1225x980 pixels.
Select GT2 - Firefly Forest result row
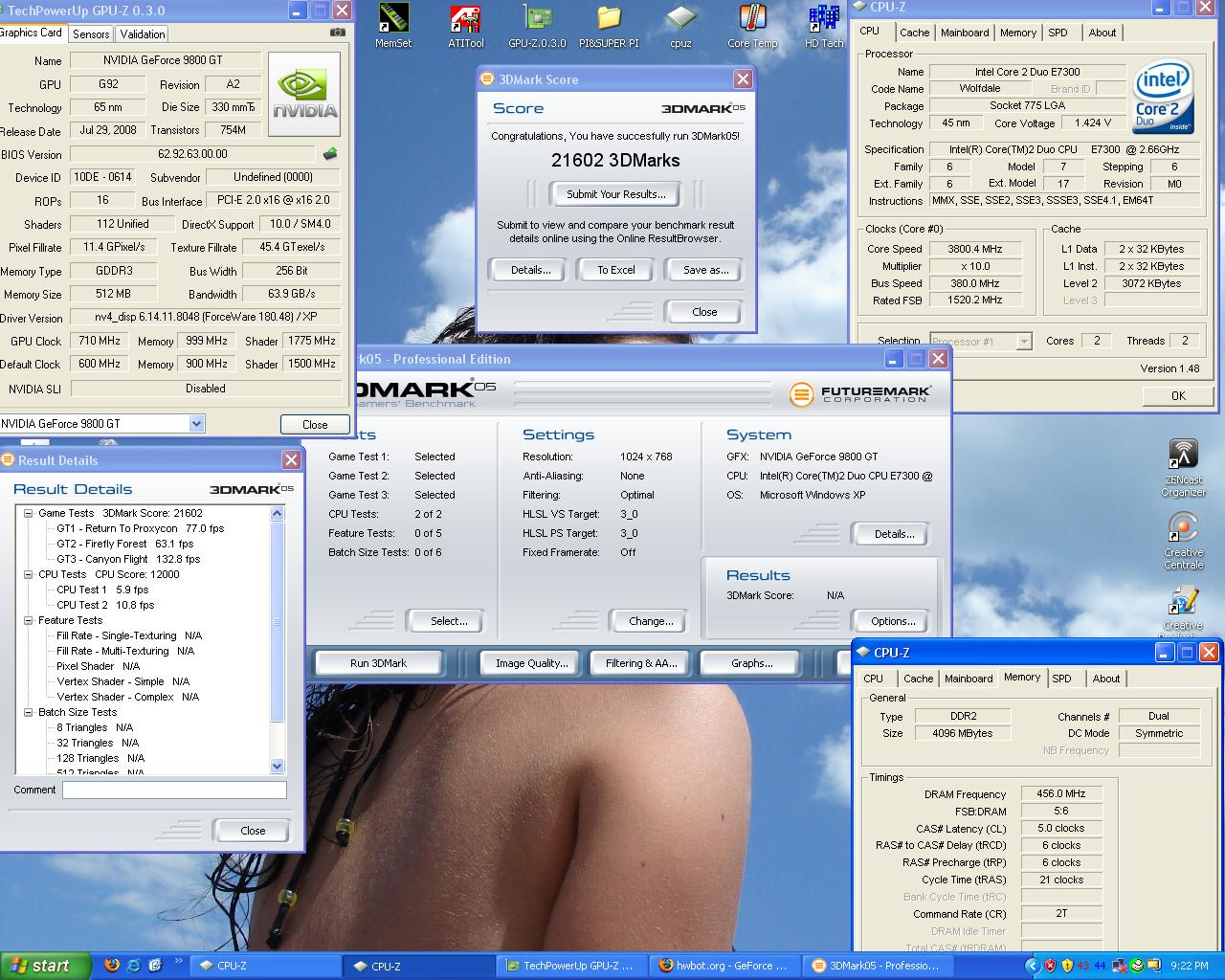pyautogui.click(x=124, y=544)
